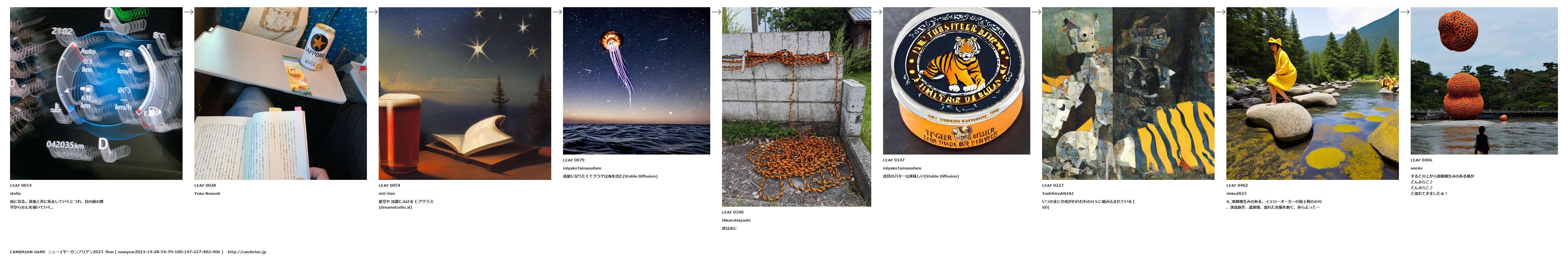Click the arrow before the cubist tiger painting

[x=1037, y=12]
